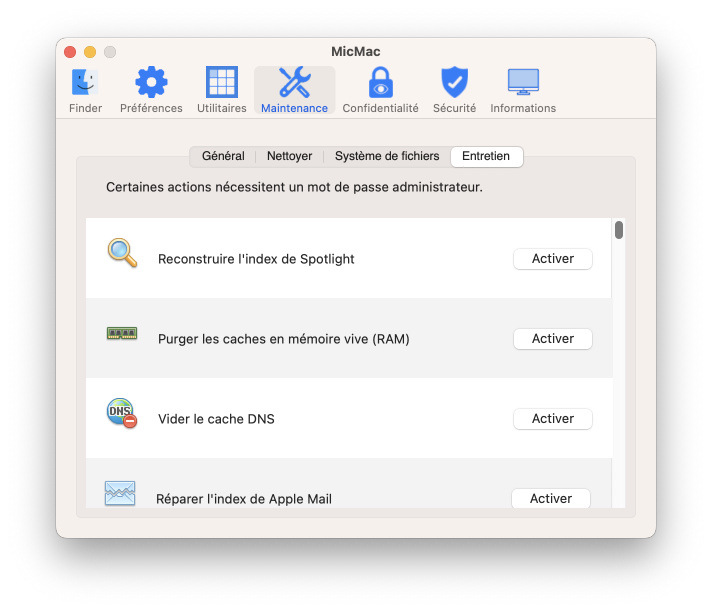Open the Nettoyer tab
712x612 pixels.
tap(289, 156)
